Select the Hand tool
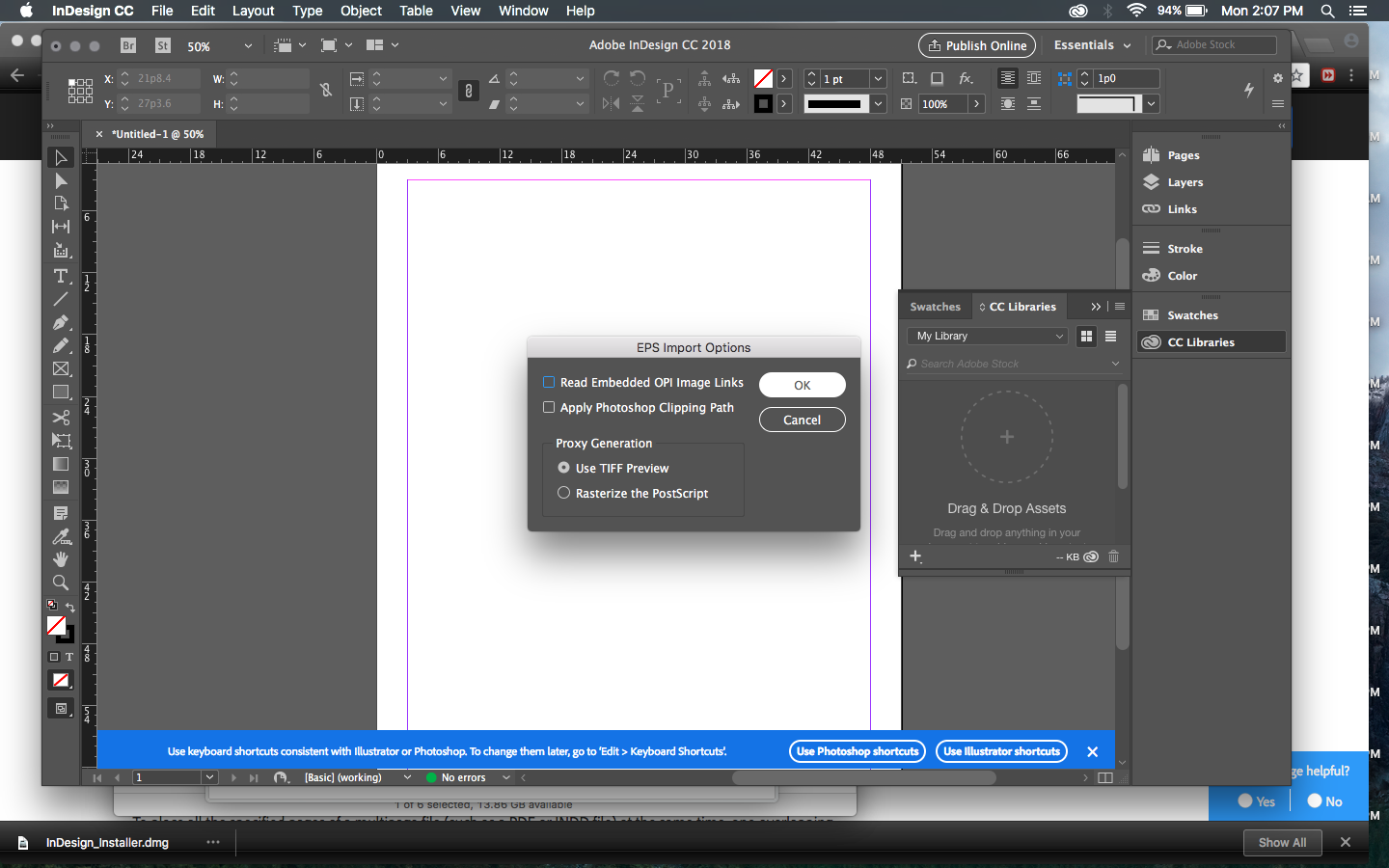 [61, 559]
